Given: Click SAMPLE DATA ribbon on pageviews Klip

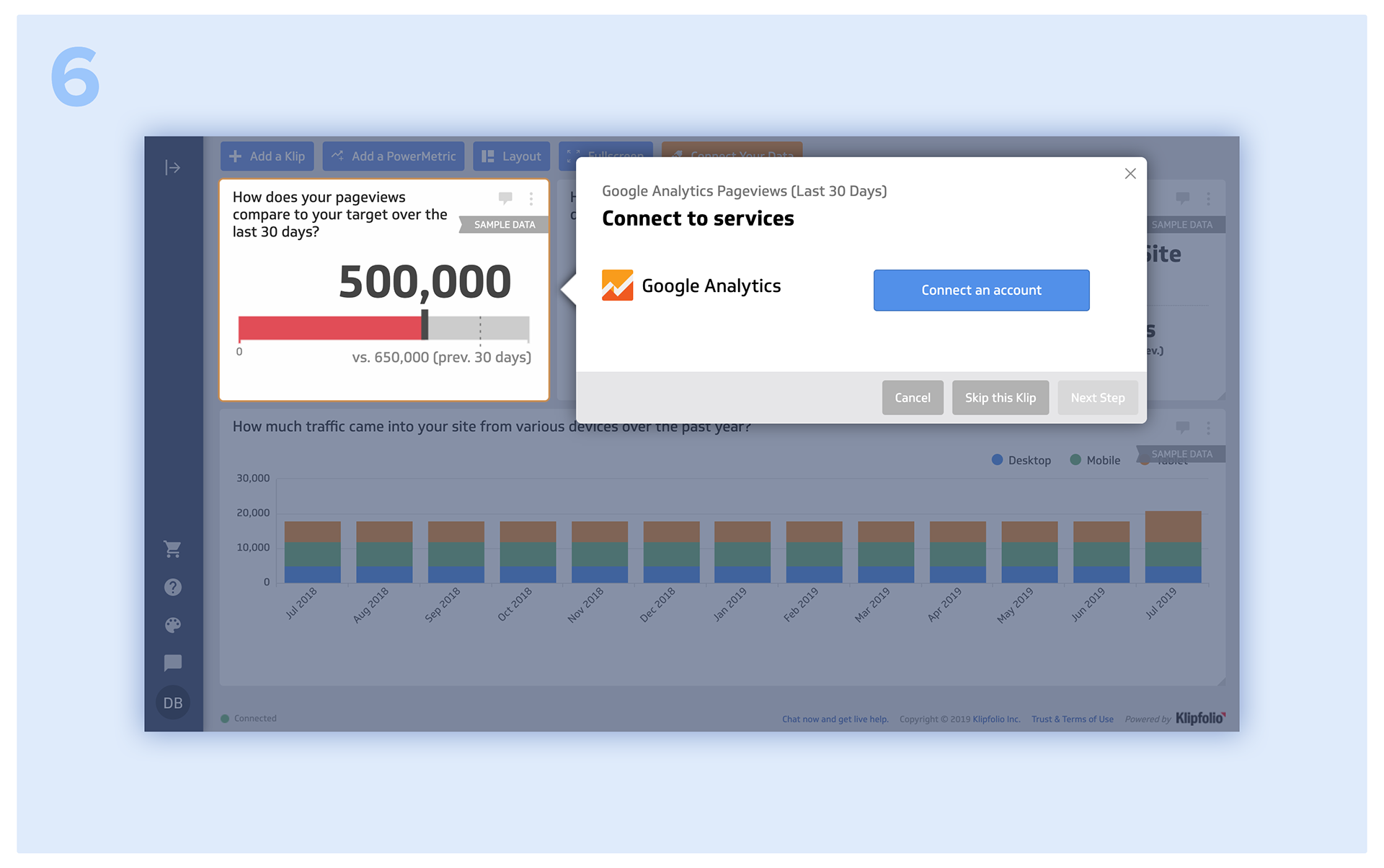Looking at the screenshot, I should tap(504, 225).
